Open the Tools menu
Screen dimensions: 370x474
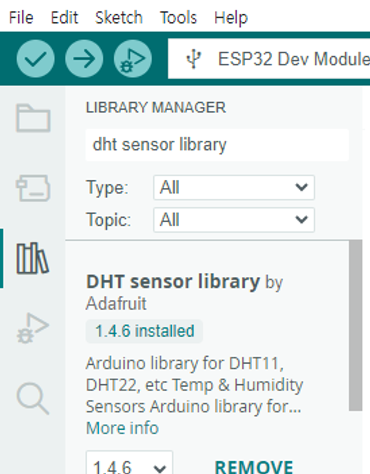[x=178, y=17]
